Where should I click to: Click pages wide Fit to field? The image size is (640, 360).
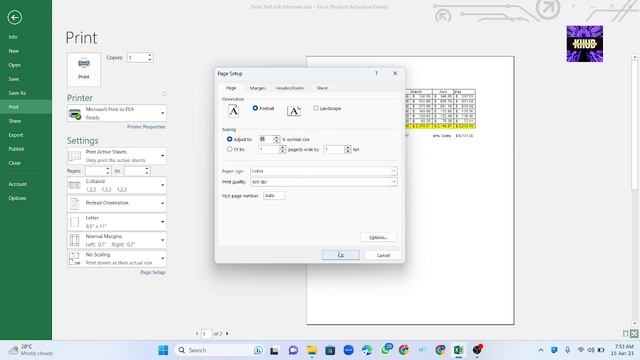click(269, 149)
